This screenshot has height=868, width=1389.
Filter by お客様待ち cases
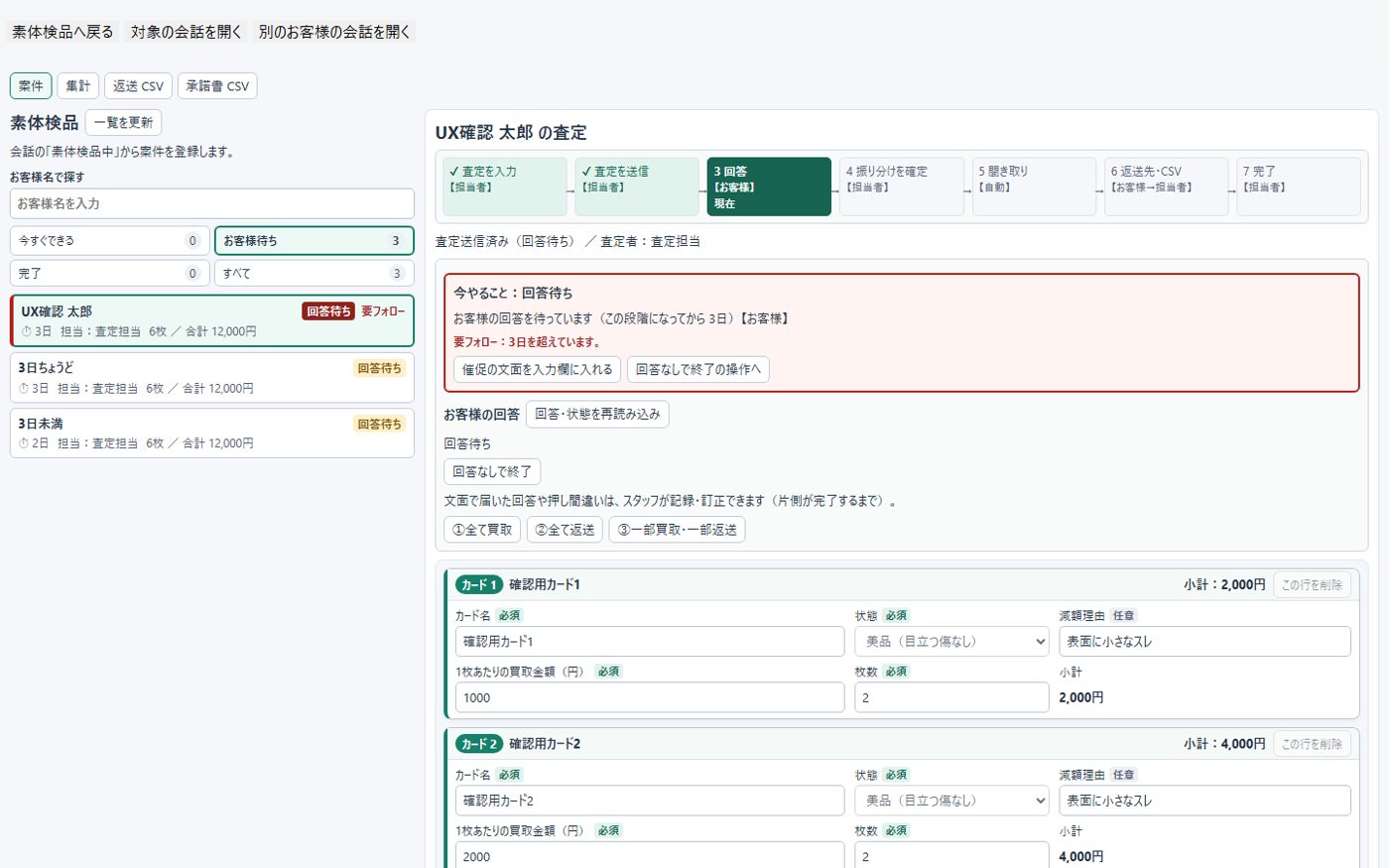pyautogui.click(x=315, y=240)
